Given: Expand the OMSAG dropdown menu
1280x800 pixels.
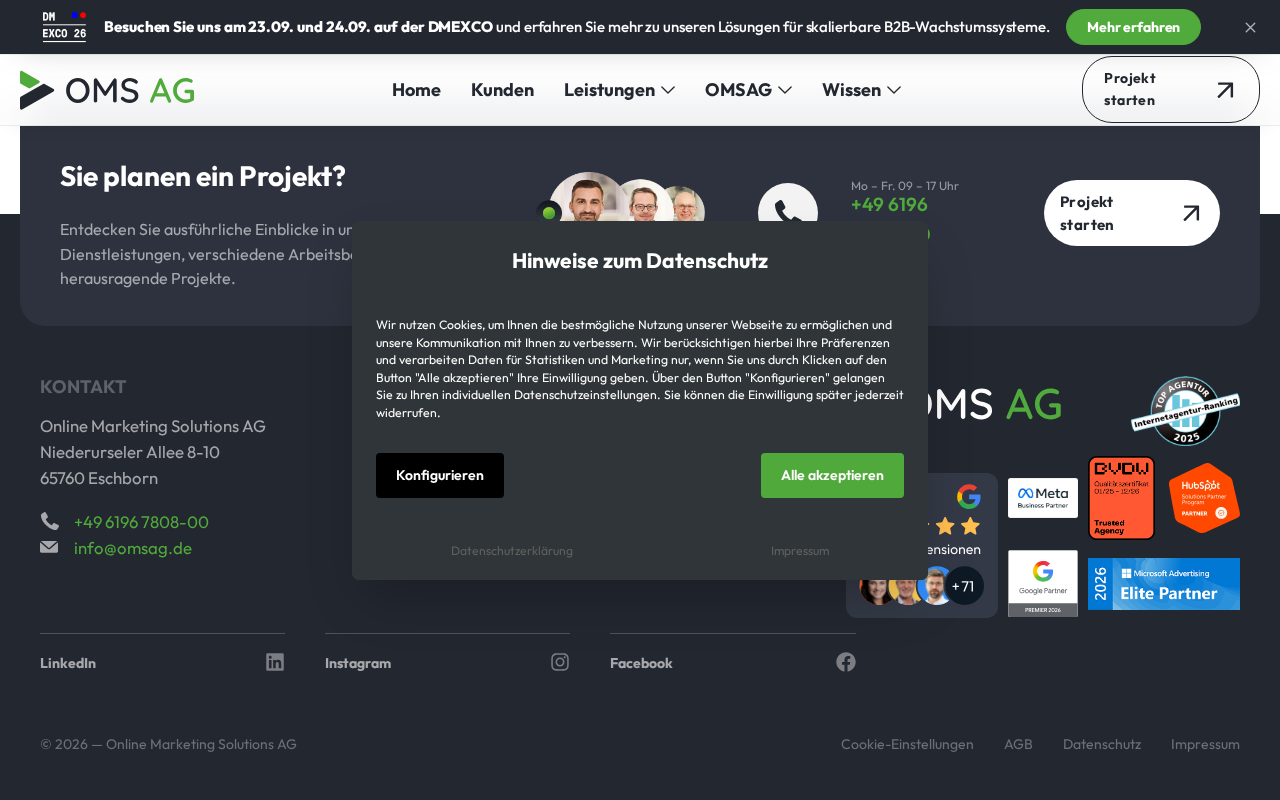Looking at the screenshot, I should click(x=748, y=90).
